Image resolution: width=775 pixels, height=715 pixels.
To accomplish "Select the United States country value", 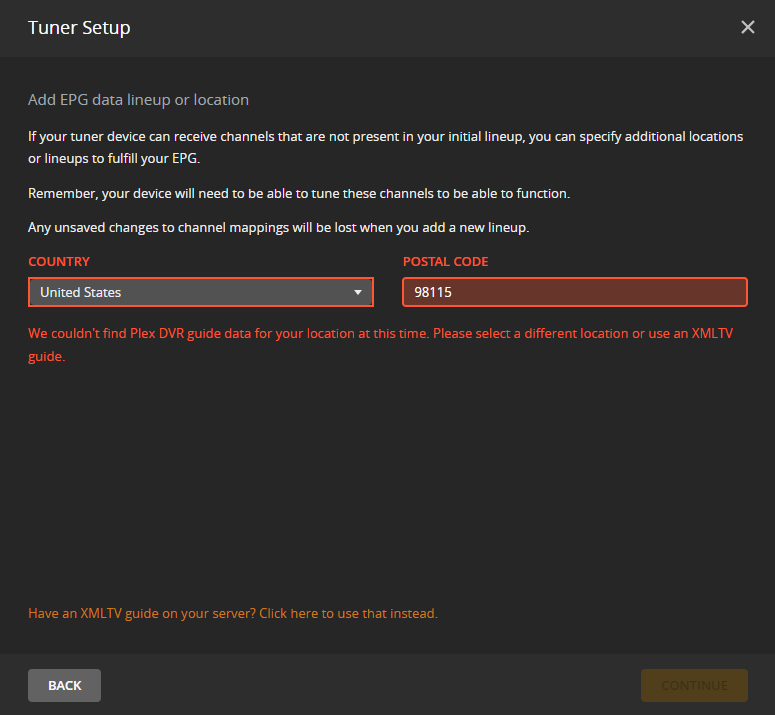I will (x=81, y=292).
